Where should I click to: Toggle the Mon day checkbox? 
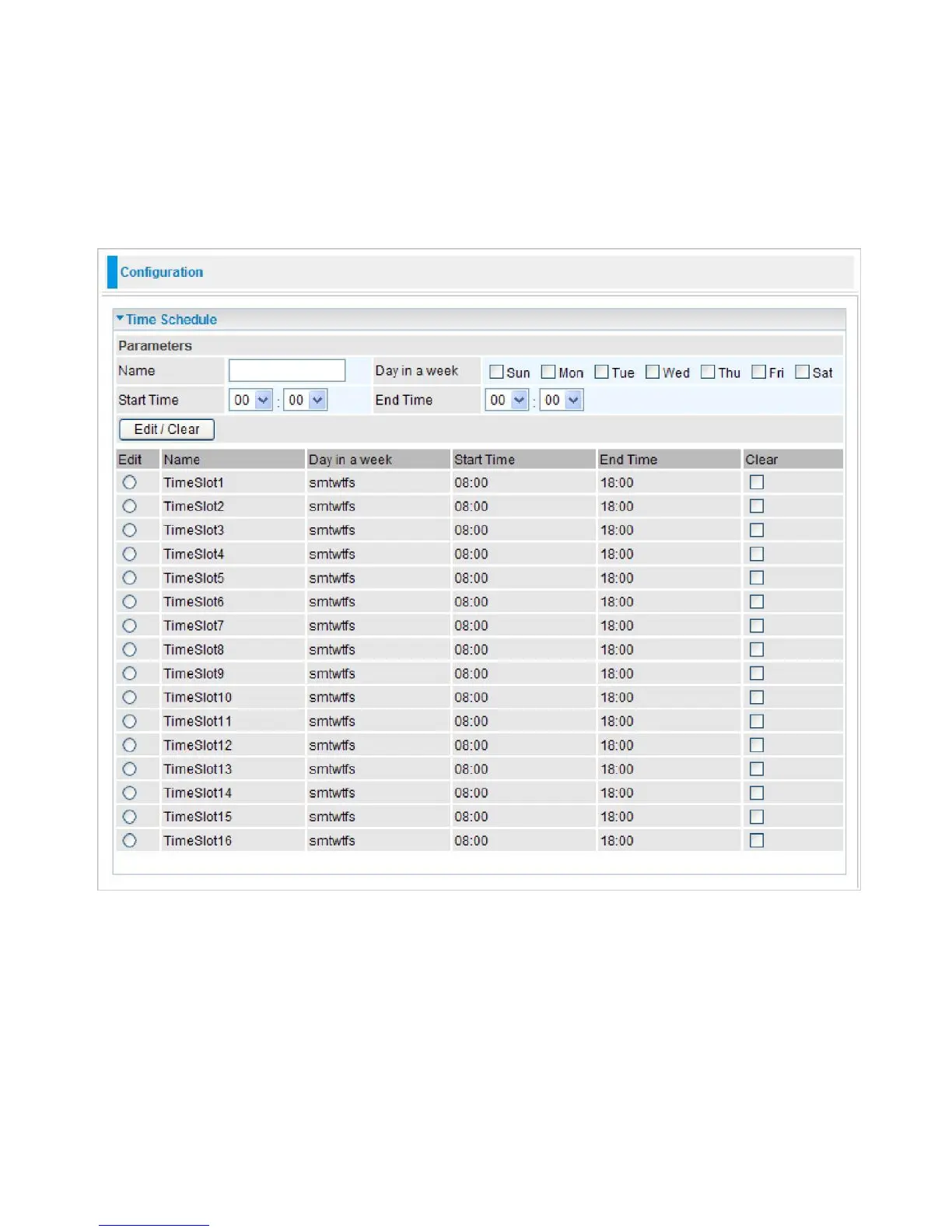(x=548, y=372)
